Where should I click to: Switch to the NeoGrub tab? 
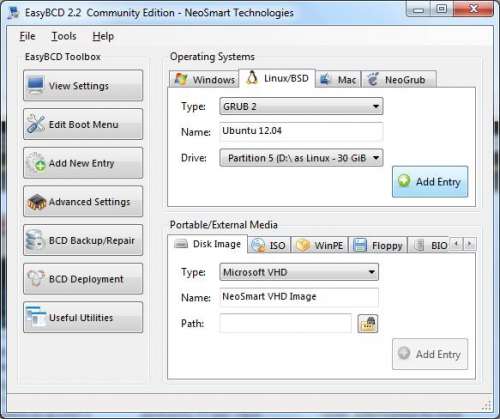399,80
